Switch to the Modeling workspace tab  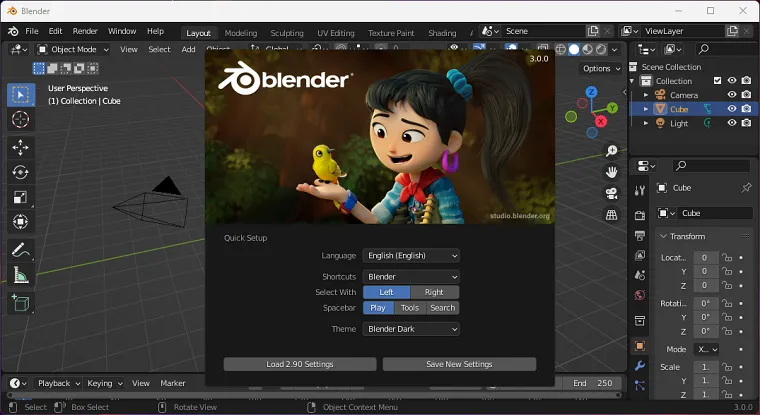(x=241, y=33)
